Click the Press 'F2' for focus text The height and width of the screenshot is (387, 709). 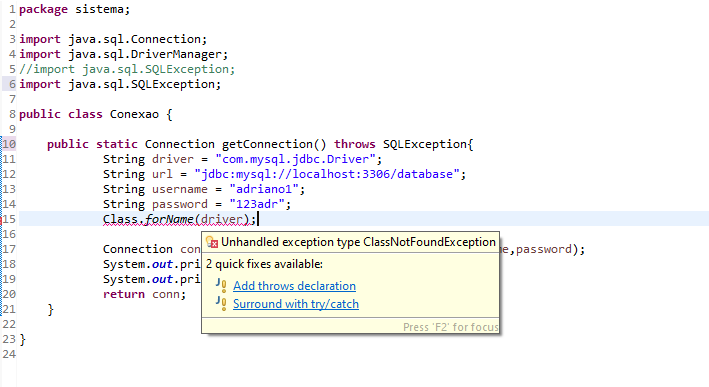[450, 327]
